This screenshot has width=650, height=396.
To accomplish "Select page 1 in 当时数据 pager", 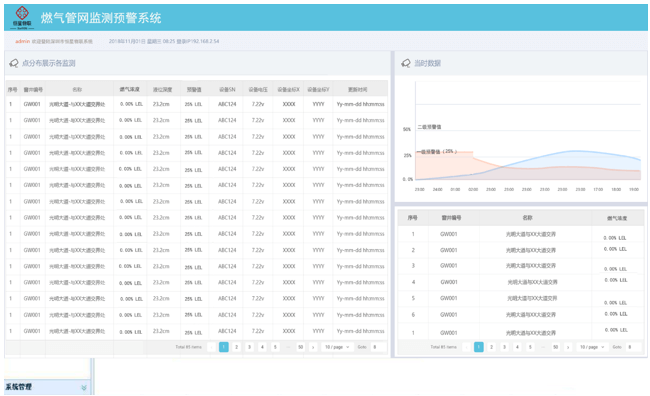I will pyautogui.click(x=478, y=347).
